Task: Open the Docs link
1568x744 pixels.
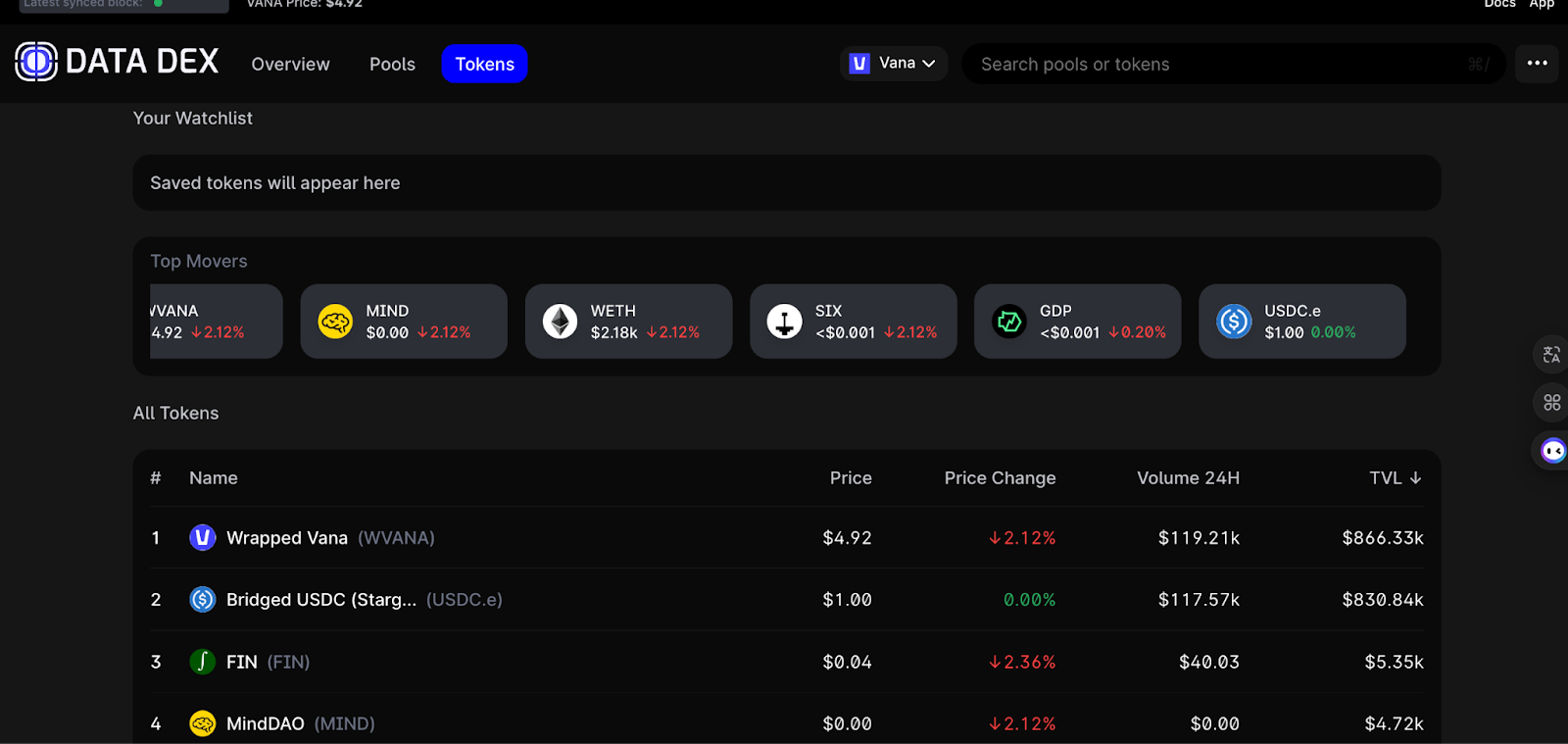Action: coord(1499,4)
